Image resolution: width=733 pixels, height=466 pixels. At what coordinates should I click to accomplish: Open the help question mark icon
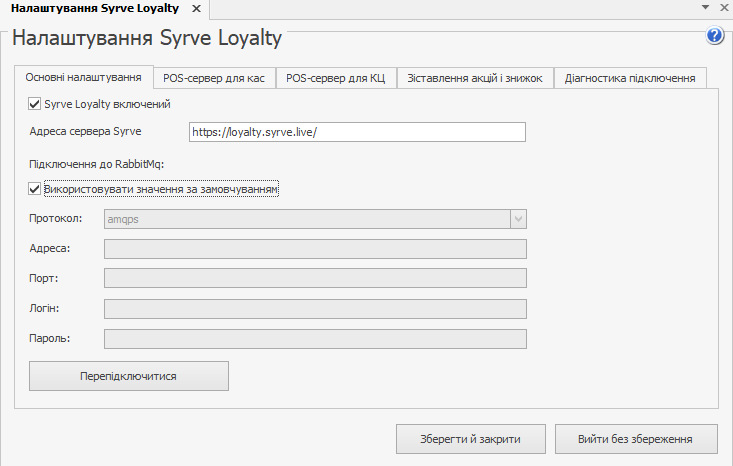[x=714, y=37]
